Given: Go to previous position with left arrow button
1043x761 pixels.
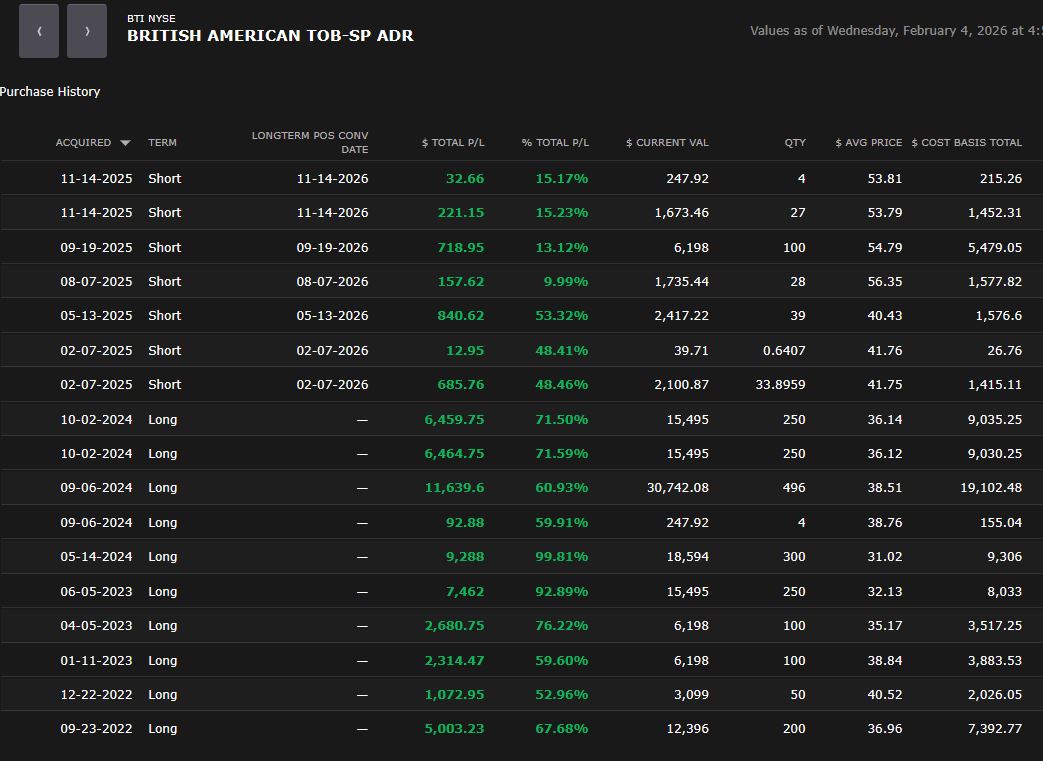Looking at the screenshot, I should click(x=39, y=31).
